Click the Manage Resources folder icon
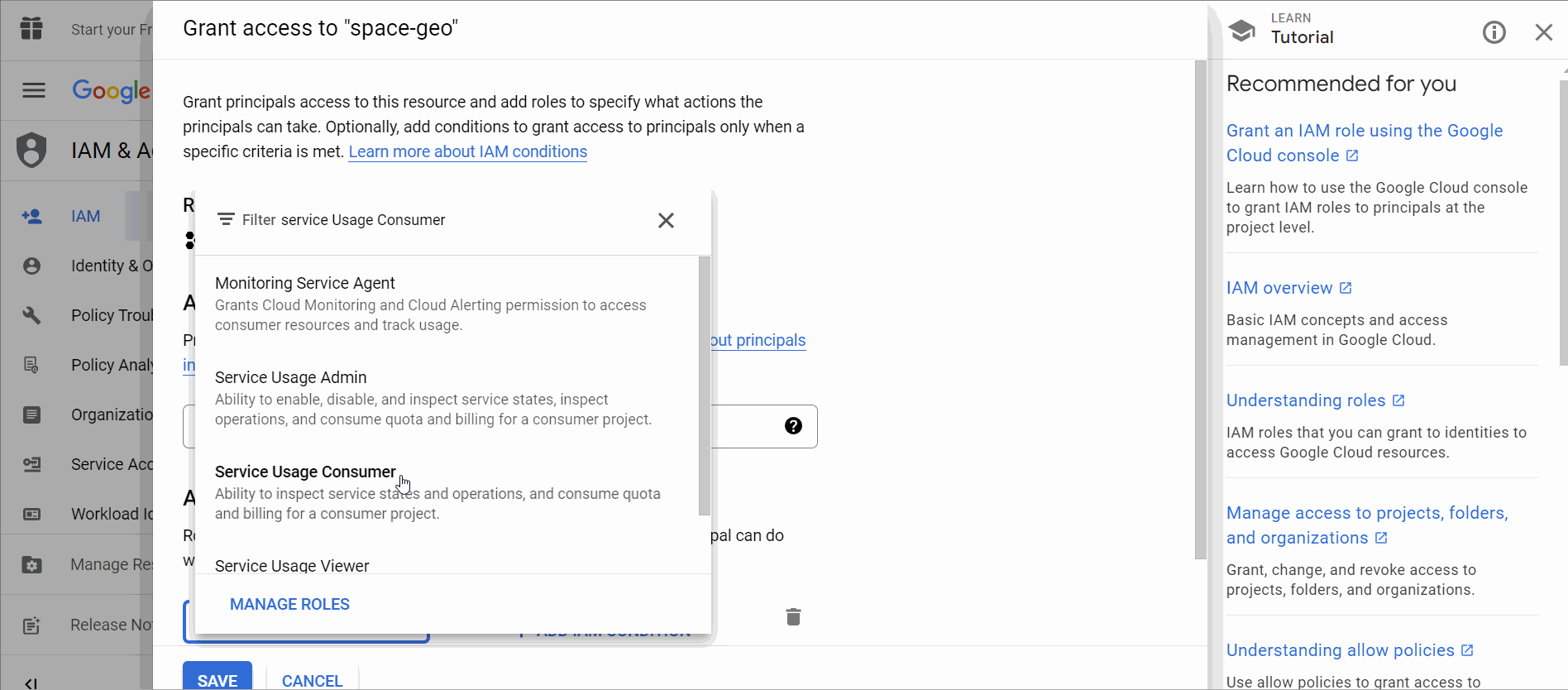The image size is (1568, 690). coord(31,564)
